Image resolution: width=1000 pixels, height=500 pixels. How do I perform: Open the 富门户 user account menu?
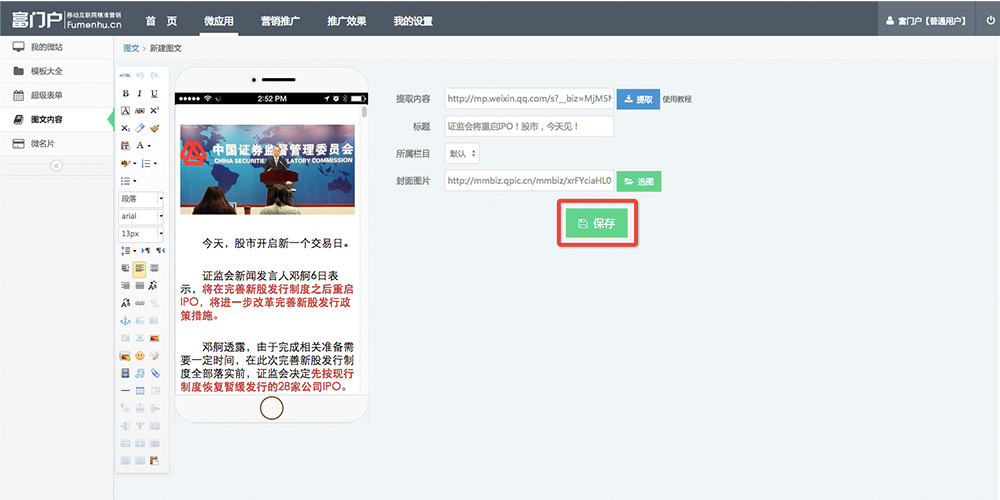pyautogui.click(x=927, y=21)
